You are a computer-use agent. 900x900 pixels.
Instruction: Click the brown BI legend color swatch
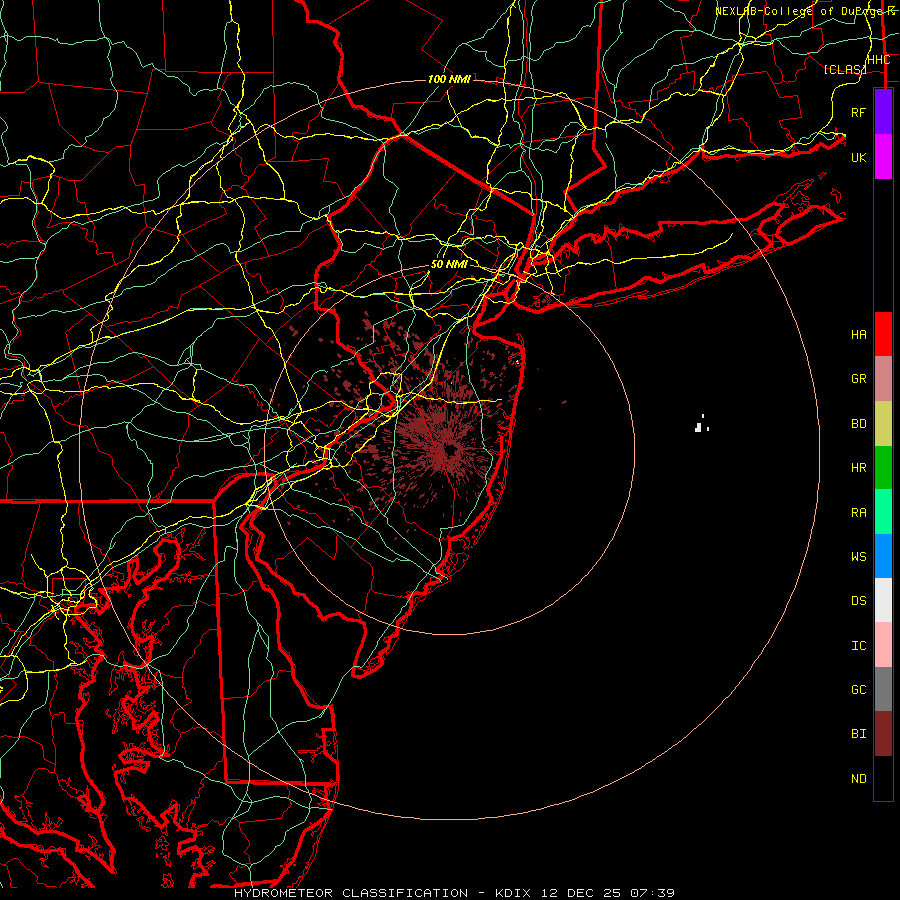pos(883,734)
